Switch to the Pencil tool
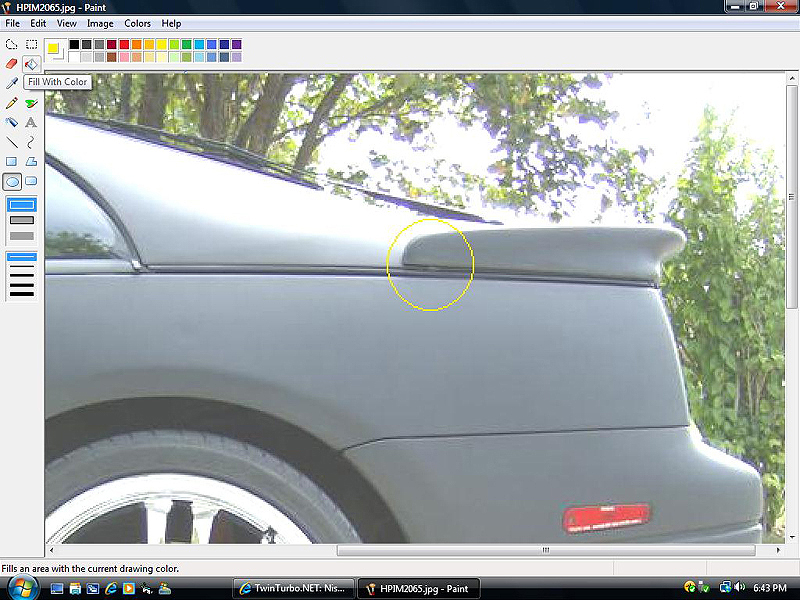The height and width of the screenshot is (600, 800). click(x=12, y=103)
